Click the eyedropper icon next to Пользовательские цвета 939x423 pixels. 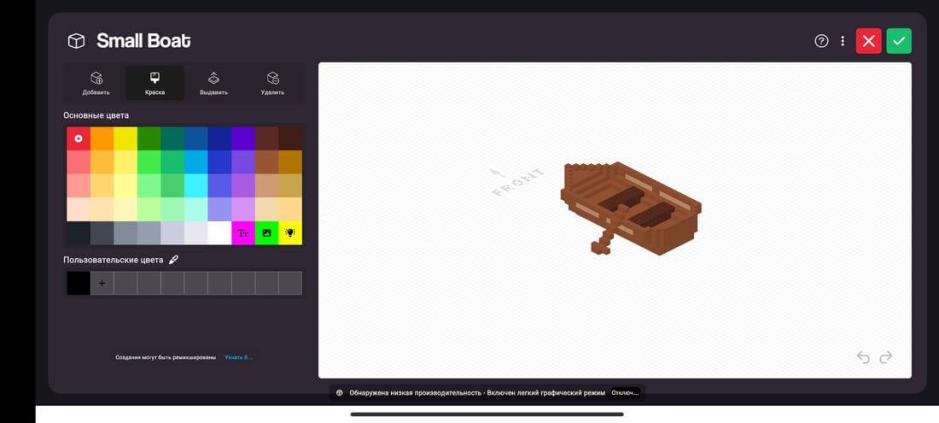click(x=173, y=259)
